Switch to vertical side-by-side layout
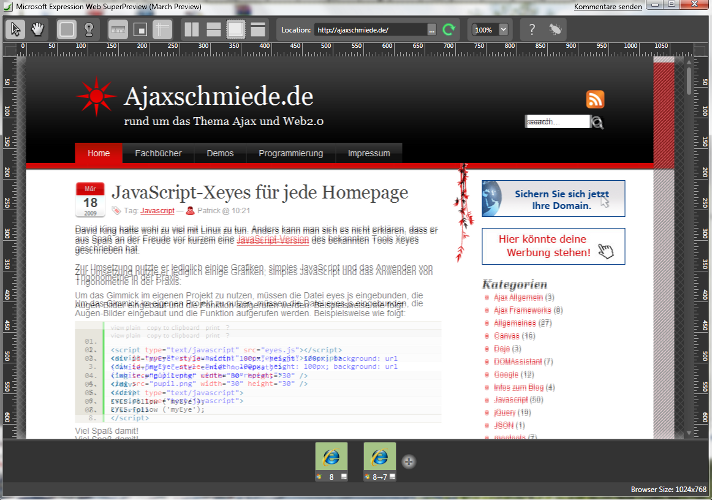 click(192, 30)
